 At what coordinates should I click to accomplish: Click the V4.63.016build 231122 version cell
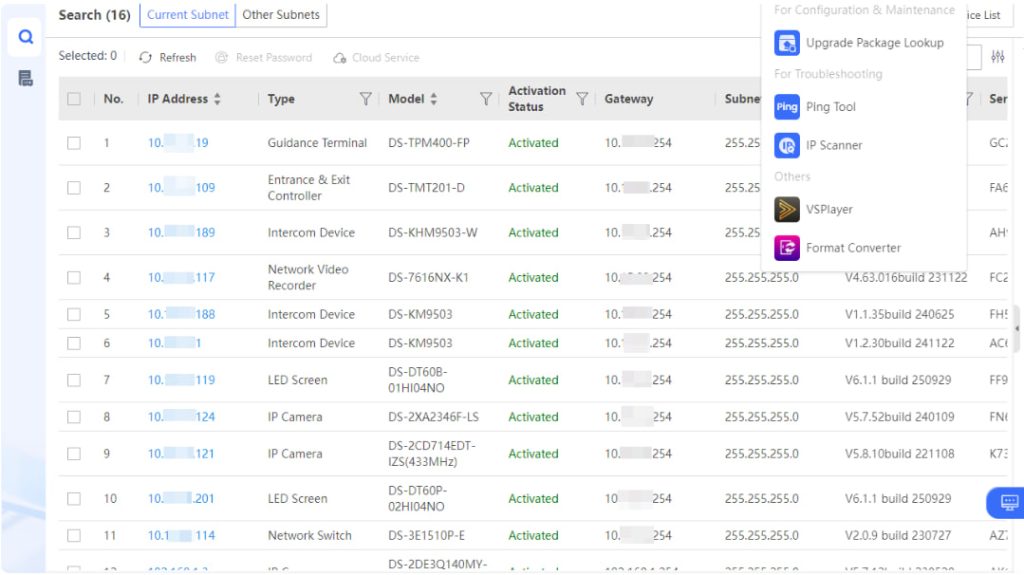906,278
